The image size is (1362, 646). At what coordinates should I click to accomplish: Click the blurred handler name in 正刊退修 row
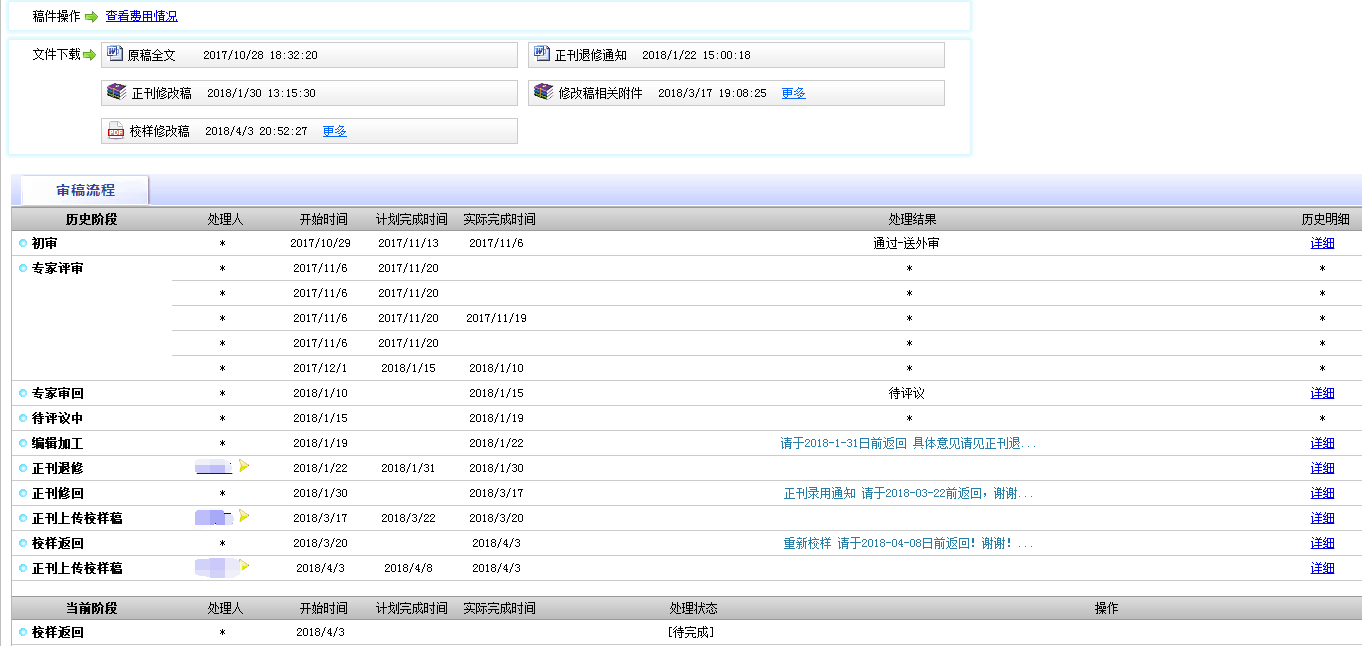[x=215, y=467]
